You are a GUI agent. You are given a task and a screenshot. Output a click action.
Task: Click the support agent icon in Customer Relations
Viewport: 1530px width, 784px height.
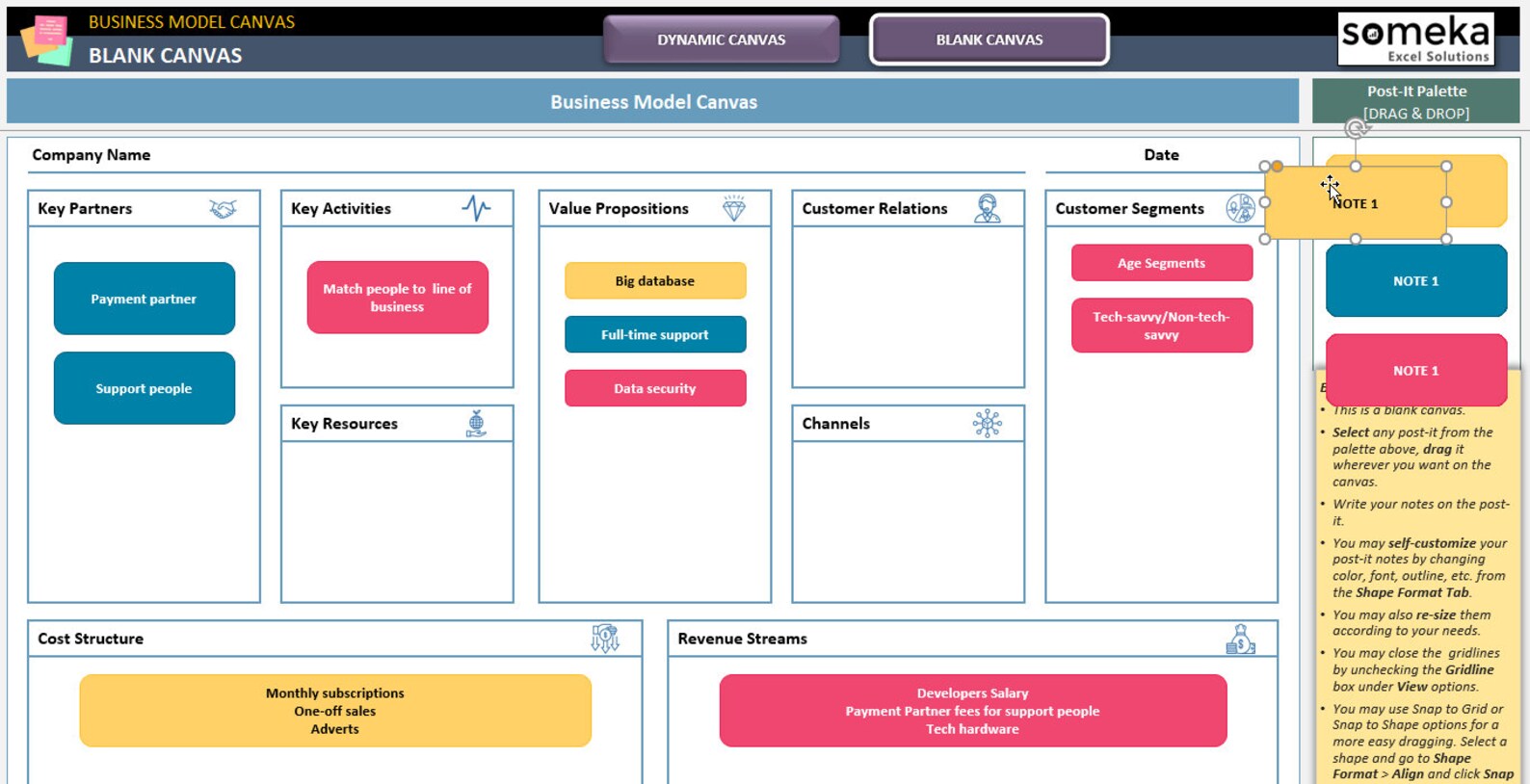(x=988, y=208)
